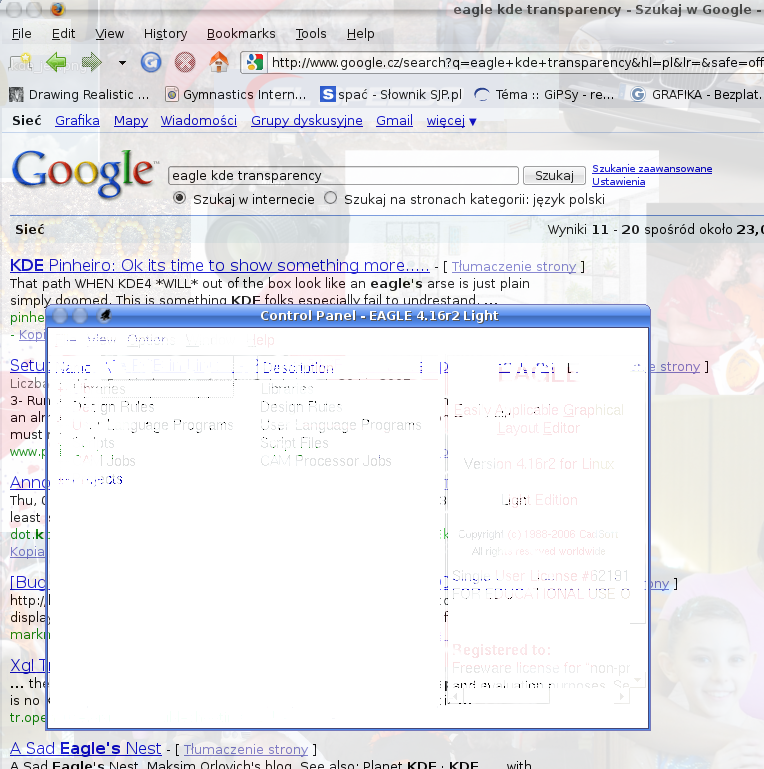Viewport: 764px width, 769px height.
Task: Open the Firefox Help menu
Action: pyautogui.click(x=360, y=34)
